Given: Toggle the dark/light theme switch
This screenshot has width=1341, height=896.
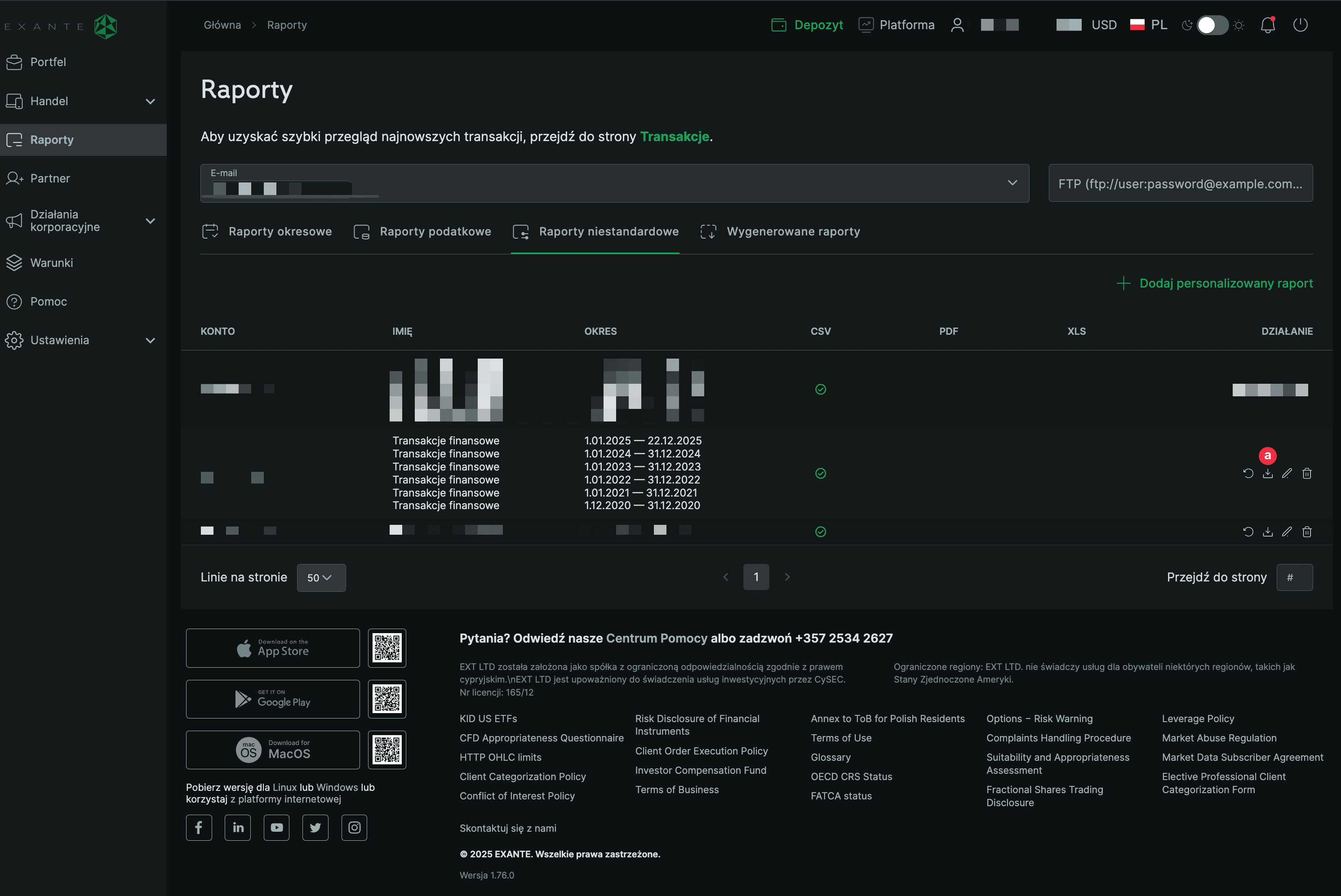Looking at the screenshot, I should (x=1212, y=25).
